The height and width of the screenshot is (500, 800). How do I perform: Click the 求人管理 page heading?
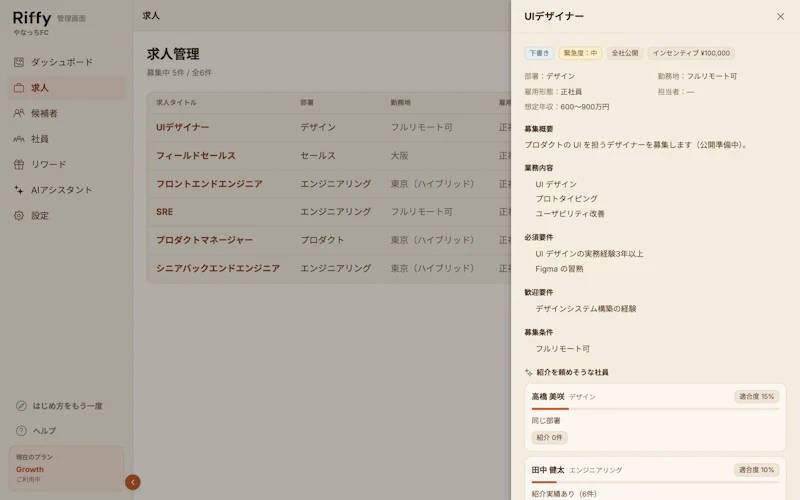(173, 54)
